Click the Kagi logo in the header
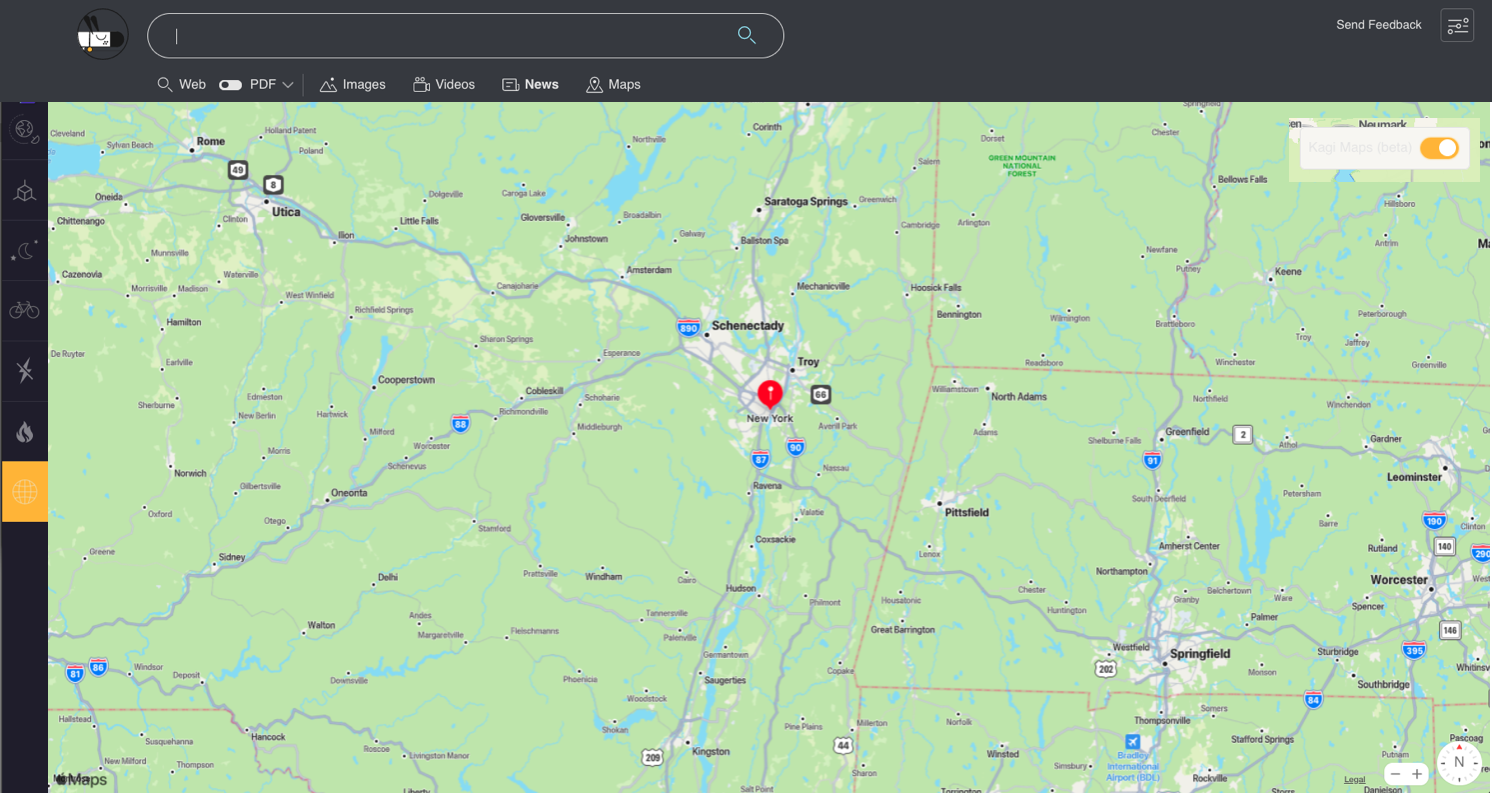This screenshot has width=1492, height=793. tap(102, 35)
